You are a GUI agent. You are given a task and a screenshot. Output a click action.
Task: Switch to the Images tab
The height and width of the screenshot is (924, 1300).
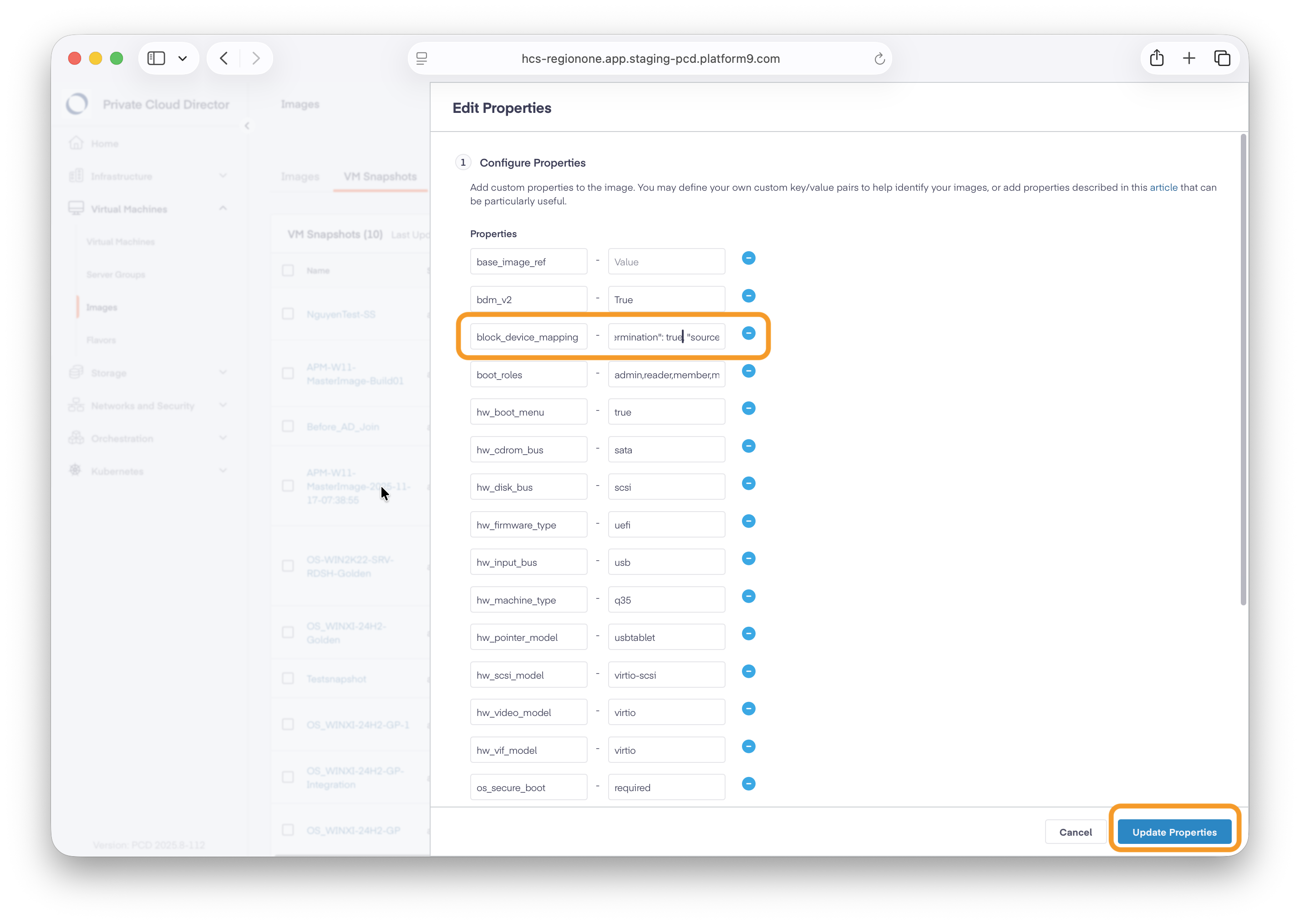click(x=300, y=177)
